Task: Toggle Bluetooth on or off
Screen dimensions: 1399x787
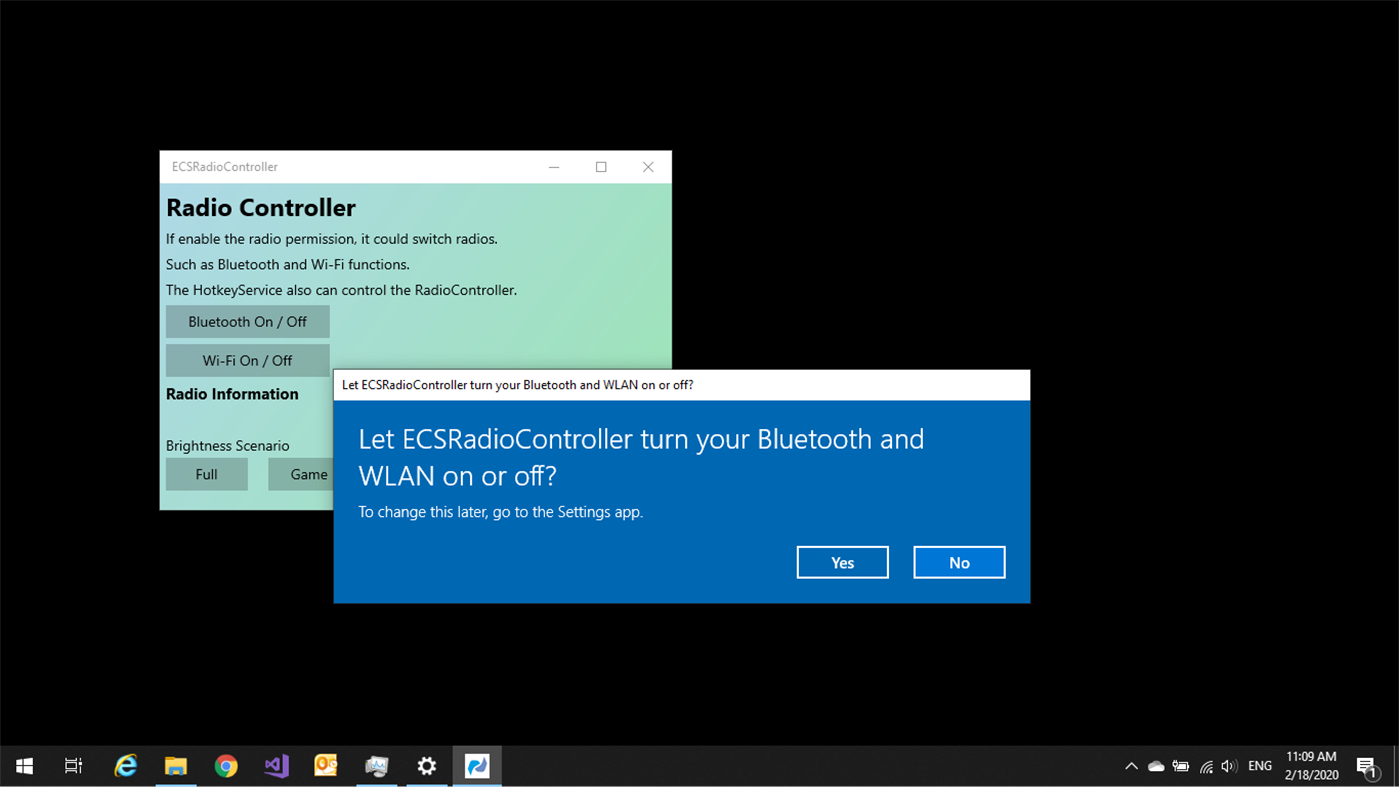Action: tap(247, 321)
